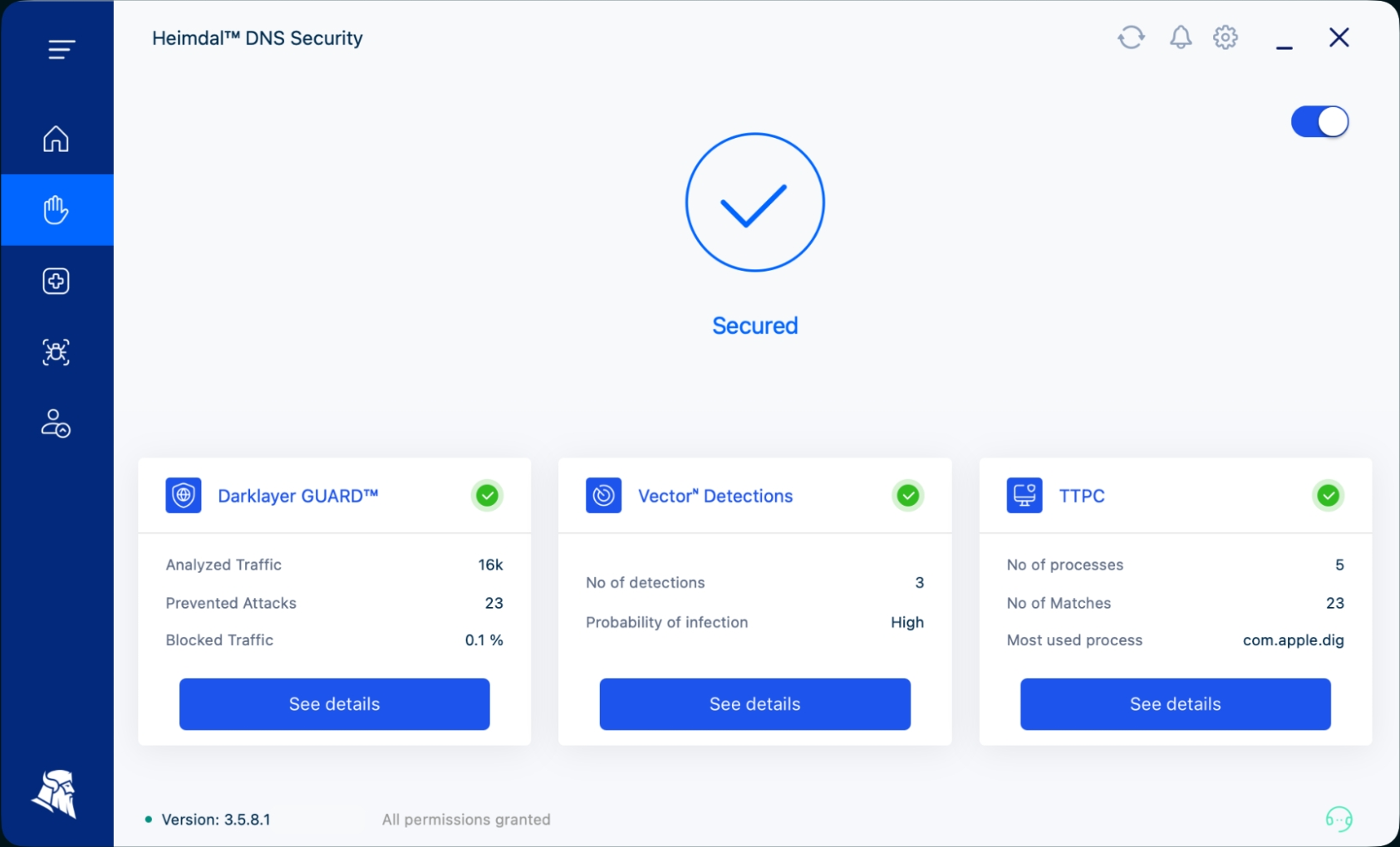See details for Vector Detections

coord(755,704)
